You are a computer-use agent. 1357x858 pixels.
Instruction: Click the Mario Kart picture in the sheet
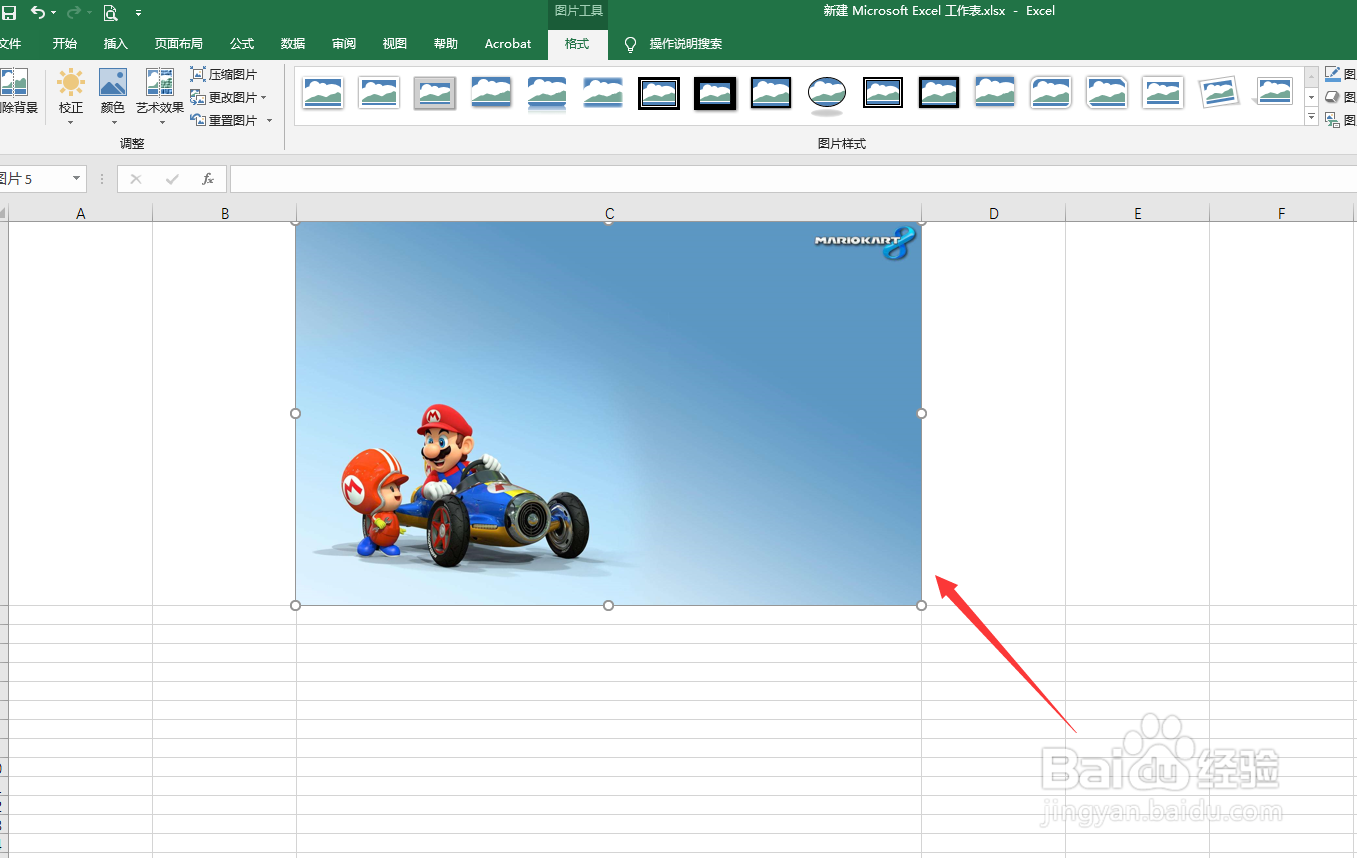pyautogui.click(x=608, y=413)
